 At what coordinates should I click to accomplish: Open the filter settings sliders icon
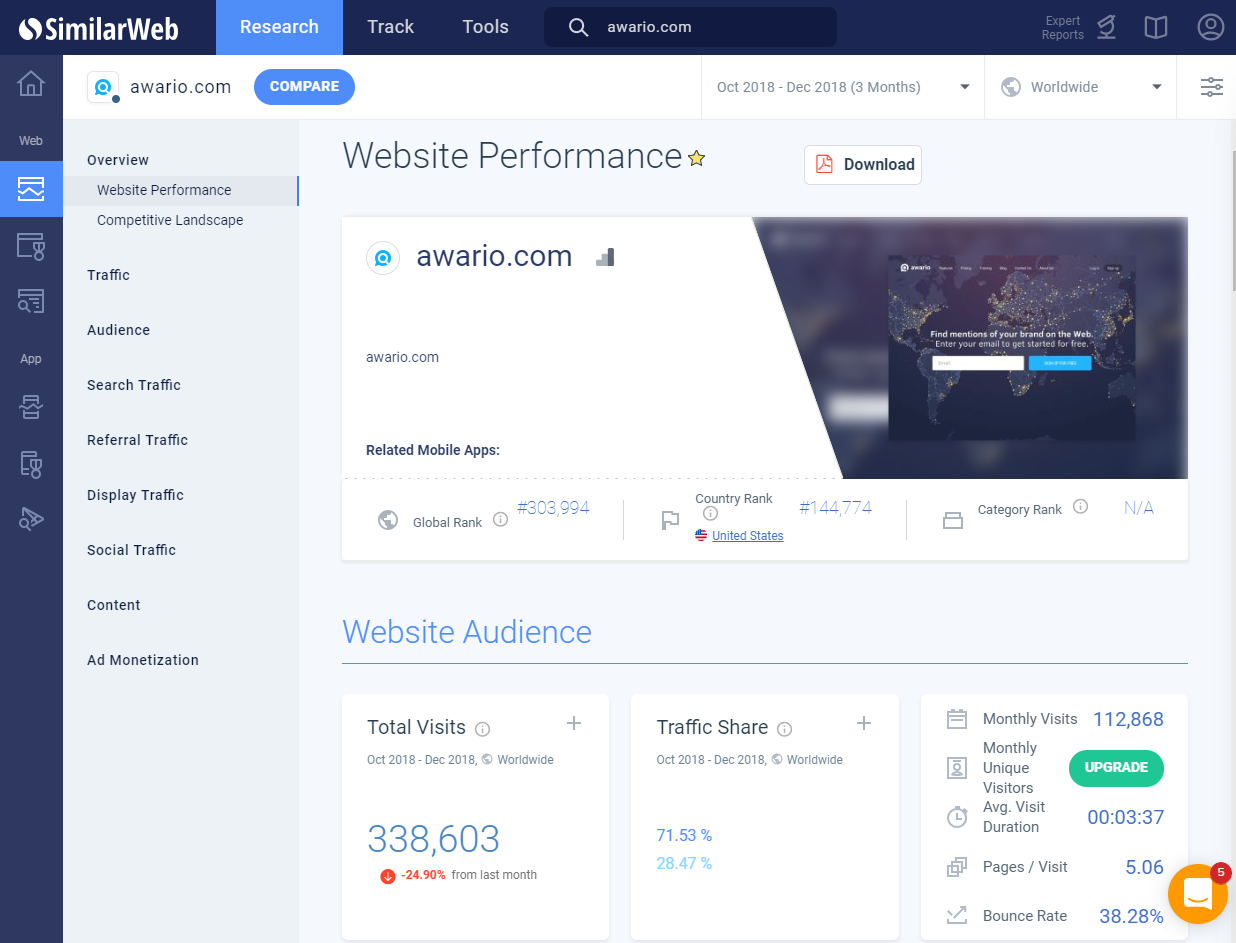(1212, 87)
